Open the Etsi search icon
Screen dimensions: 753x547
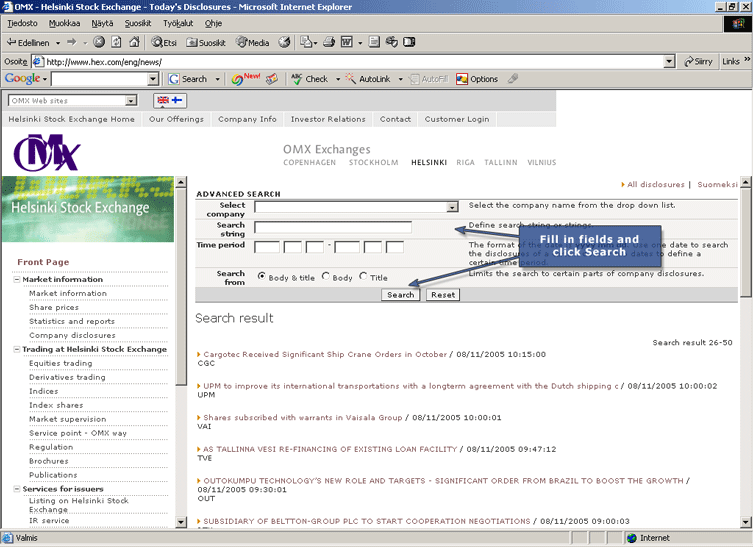tap(164, 42)
